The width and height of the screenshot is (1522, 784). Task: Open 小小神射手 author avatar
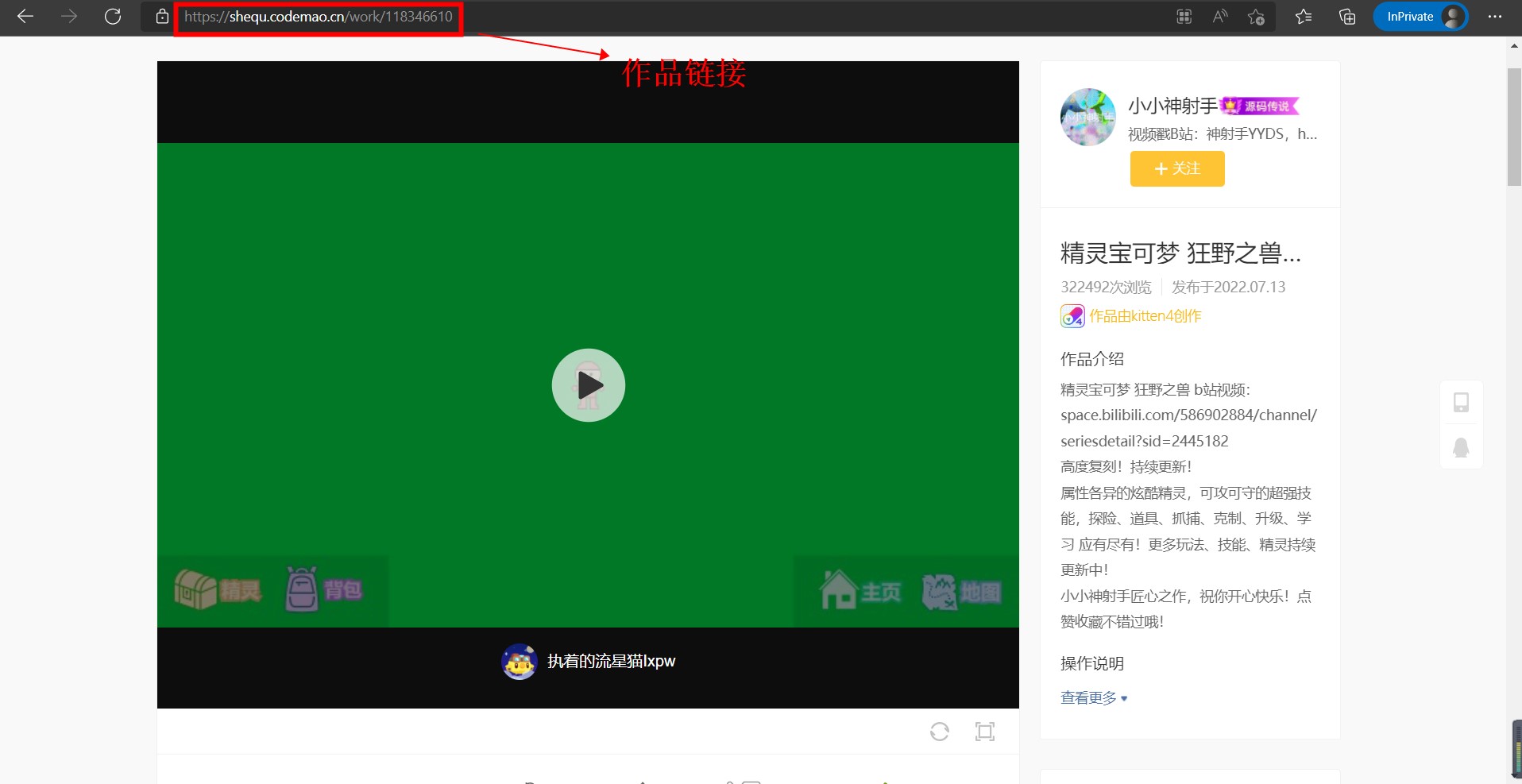1088,117
